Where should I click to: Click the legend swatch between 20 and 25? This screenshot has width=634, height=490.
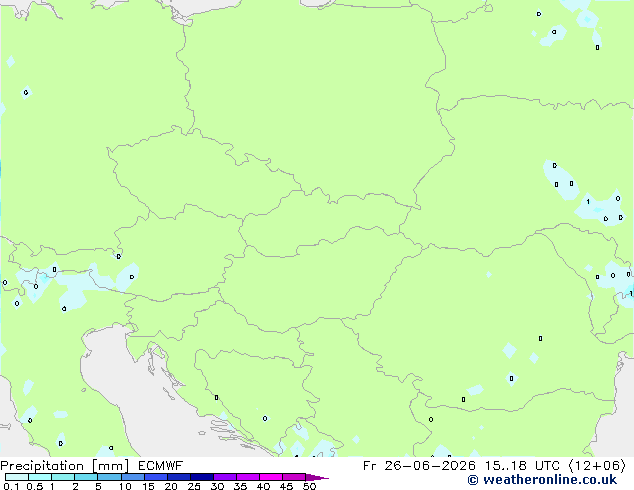point(178,477)
